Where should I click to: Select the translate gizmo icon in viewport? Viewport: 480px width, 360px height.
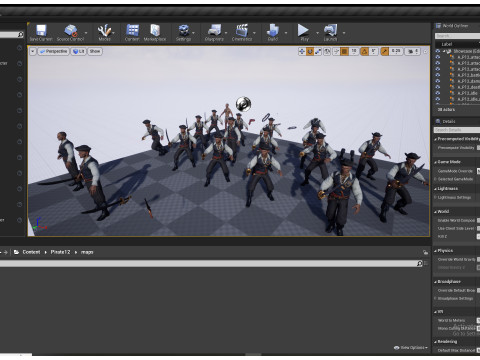pos(302,51)
